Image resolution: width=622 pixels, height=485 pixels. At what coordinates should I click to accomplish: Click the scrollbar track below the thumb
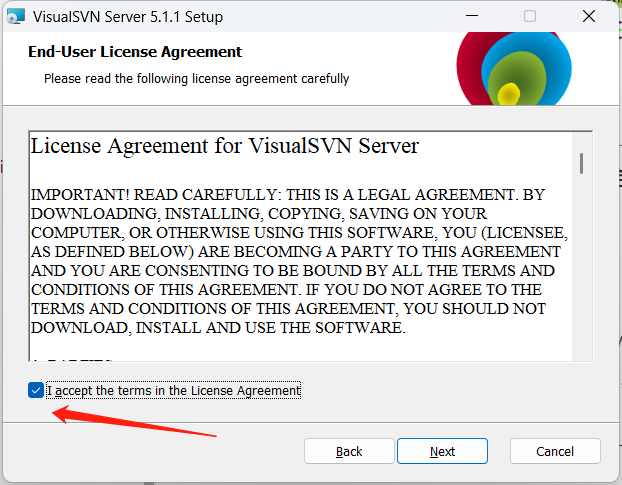coord(581,280)
